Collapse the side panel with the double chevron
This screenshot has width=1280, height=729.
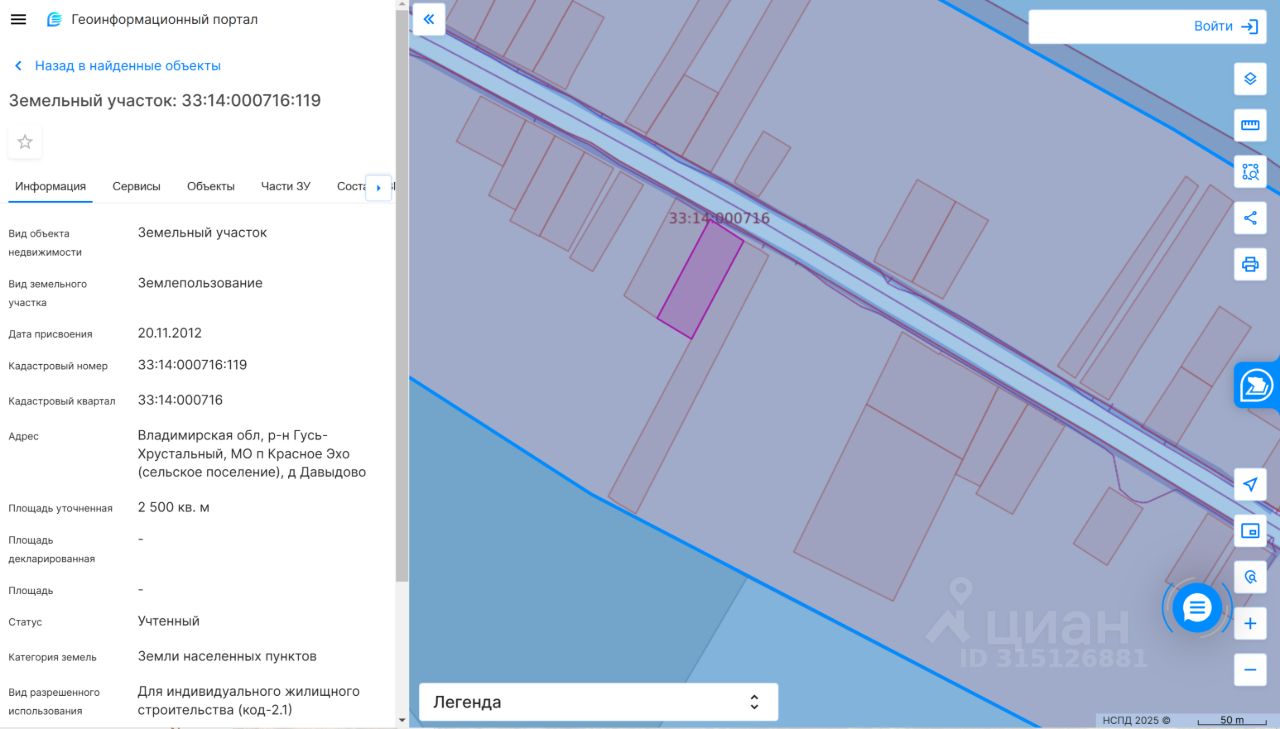tap(429, 19)
